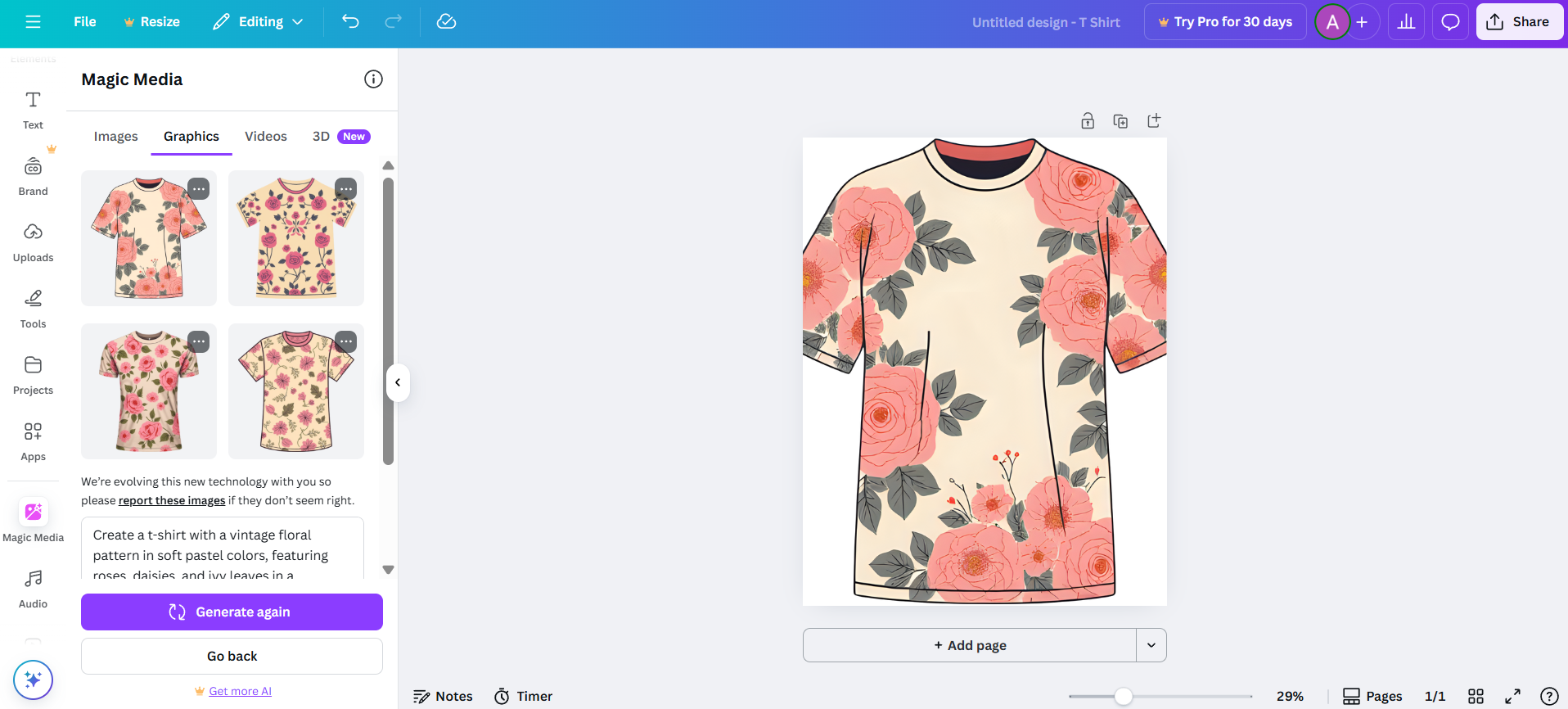
Task: Launch the Canva AI assistant sparkle button
Action: click(x=33, y=680)
